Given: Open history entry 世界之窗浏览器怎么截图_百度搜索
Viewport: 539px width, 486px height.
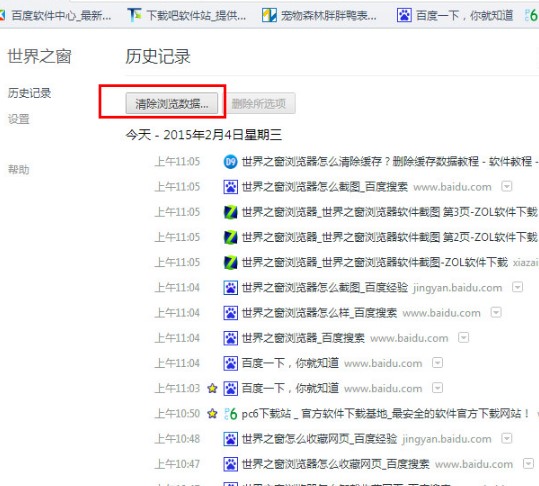Looking at the screenshot, I should point(324,187).
